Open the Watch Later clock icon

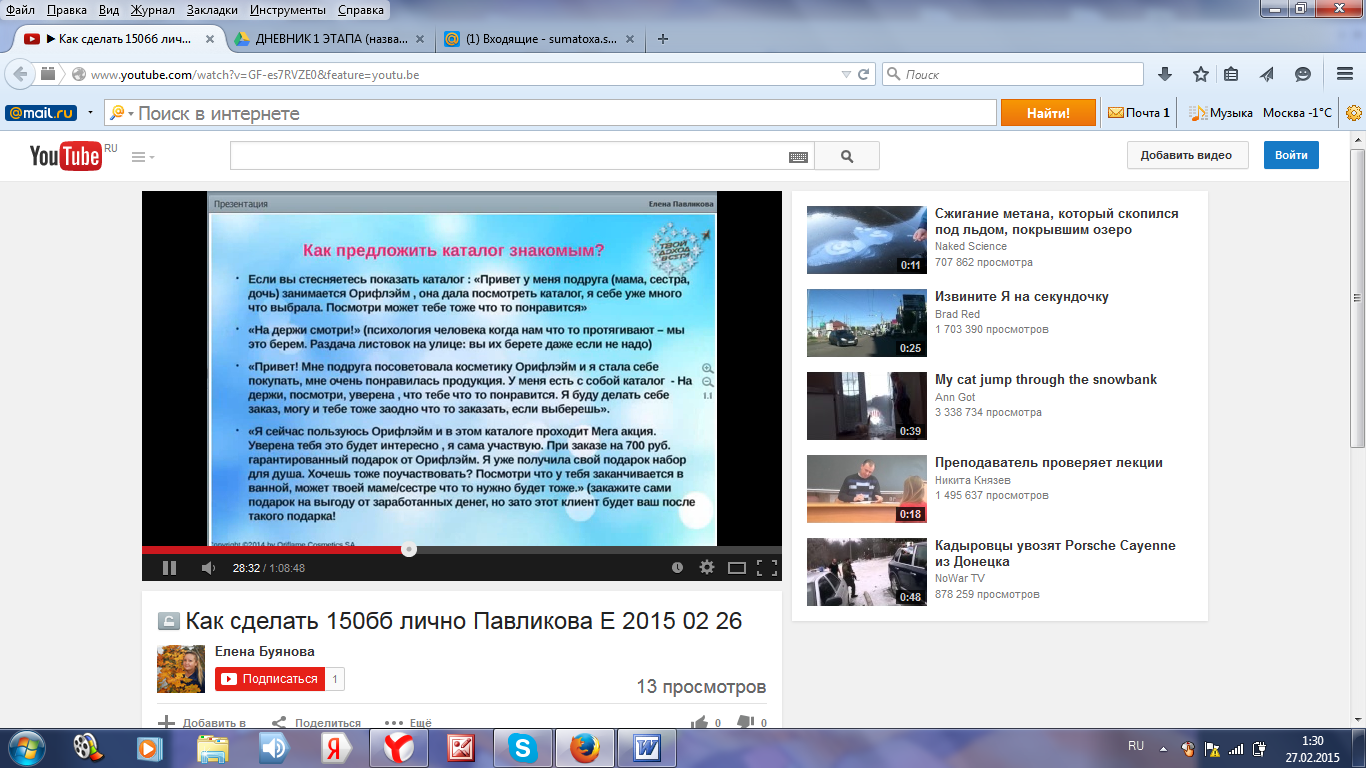[677, 567]
